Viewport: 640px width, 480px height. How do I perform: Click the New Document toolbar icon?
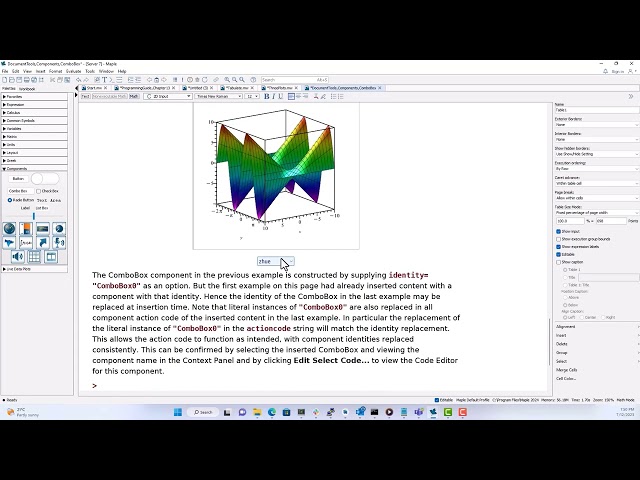pos(4,80)
